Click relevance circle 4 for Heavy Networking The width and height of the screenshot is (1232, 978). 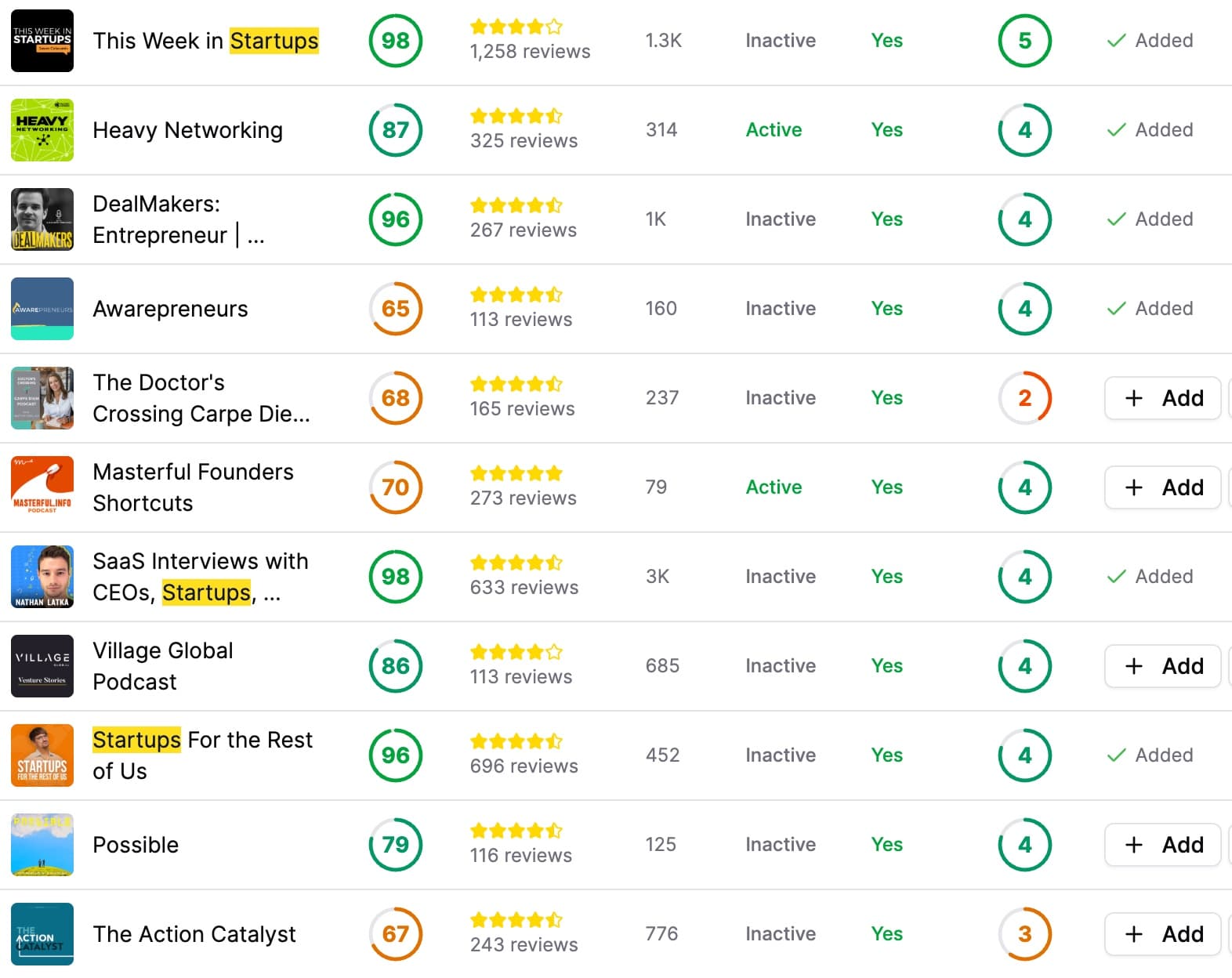(x=1025, y=130)
